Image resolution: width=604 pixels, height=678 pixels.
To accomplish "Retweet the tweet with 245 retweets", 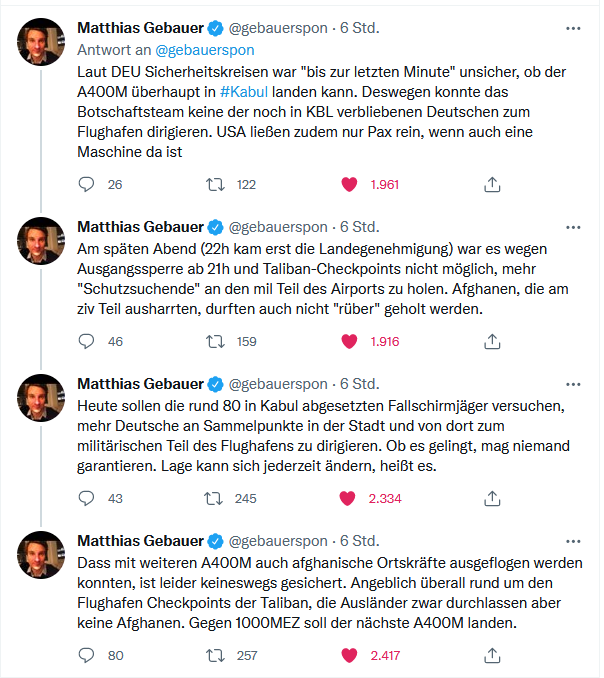I will (213, 498).
